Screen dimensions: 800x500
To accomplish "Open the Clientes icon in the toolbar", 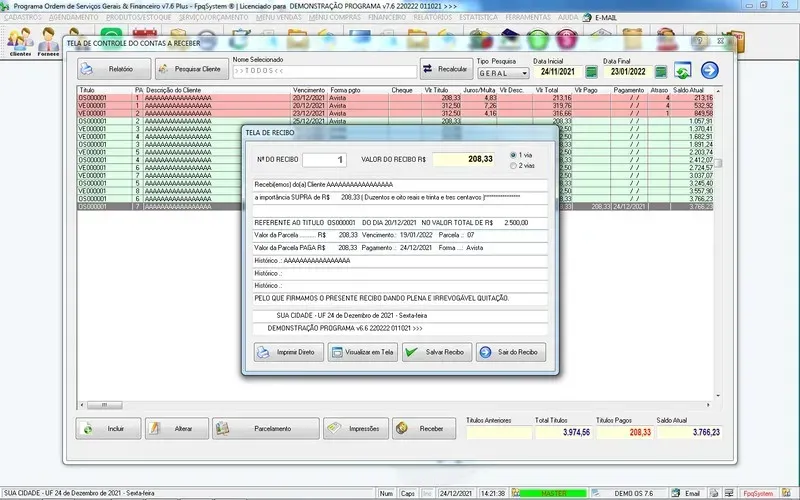I will click(x=20, y=42).
